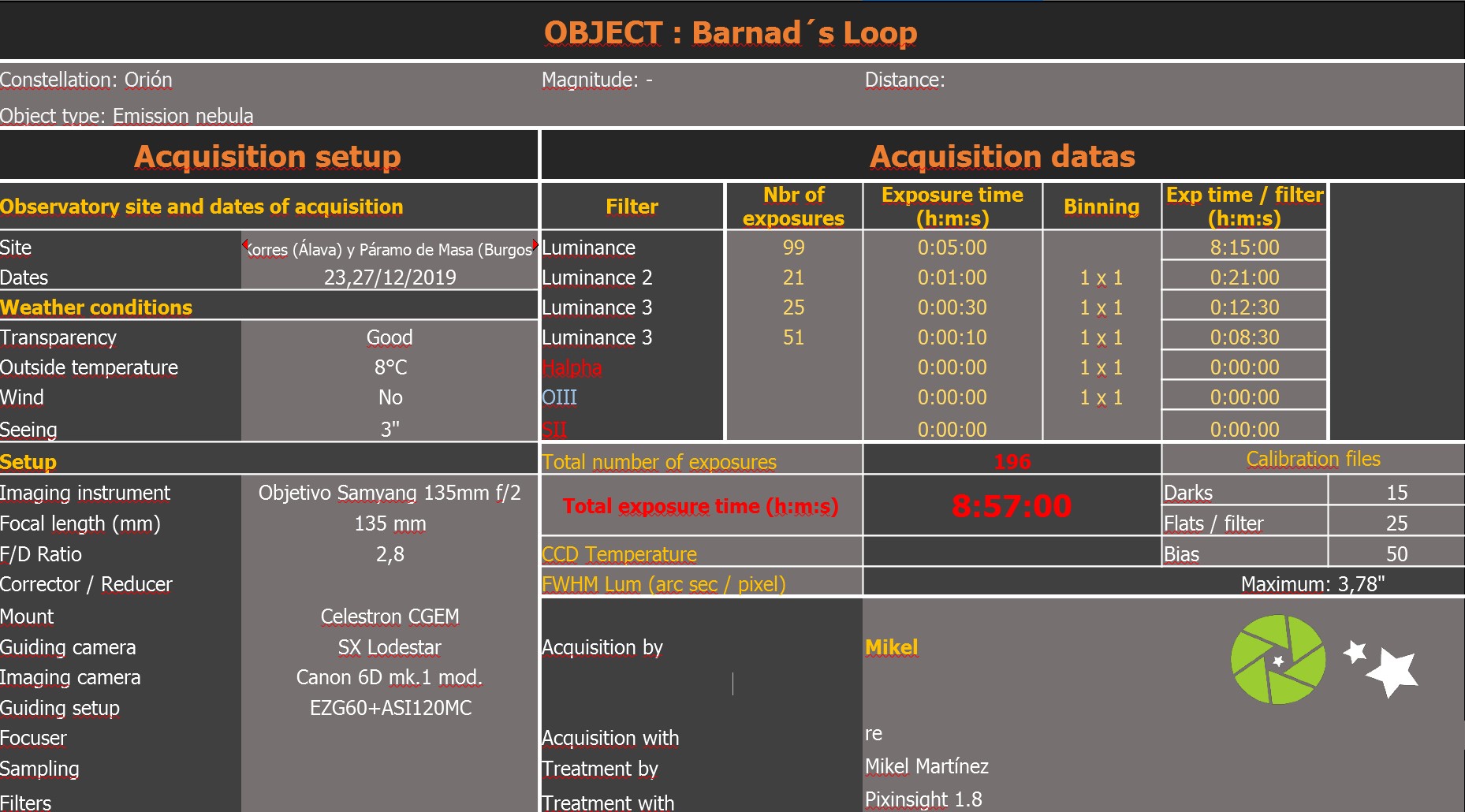The width and height of the screenshot is (1465, 812).
Task: Click the Acquisition setup section header
Action: [267, 156]
